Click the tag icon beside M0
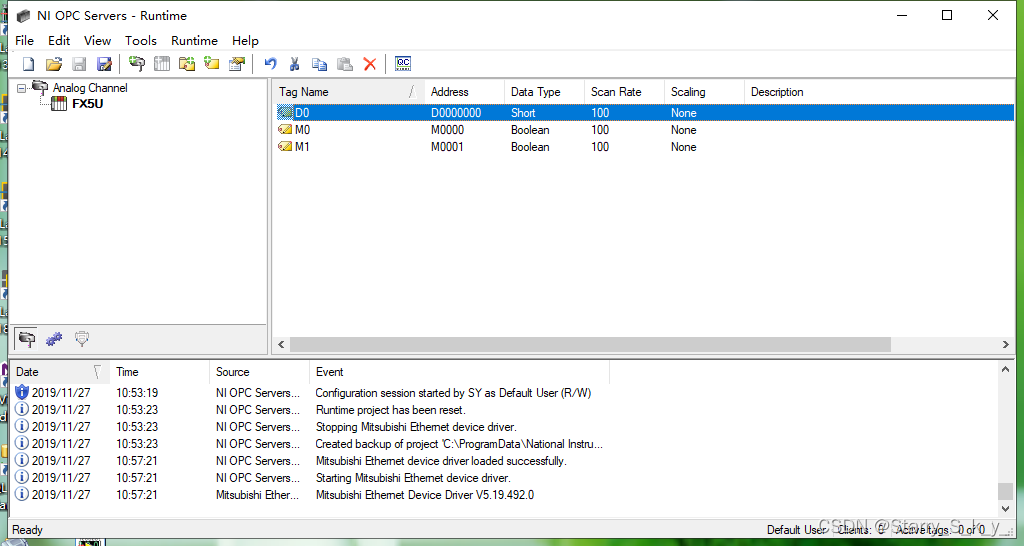 click(285, 129)
